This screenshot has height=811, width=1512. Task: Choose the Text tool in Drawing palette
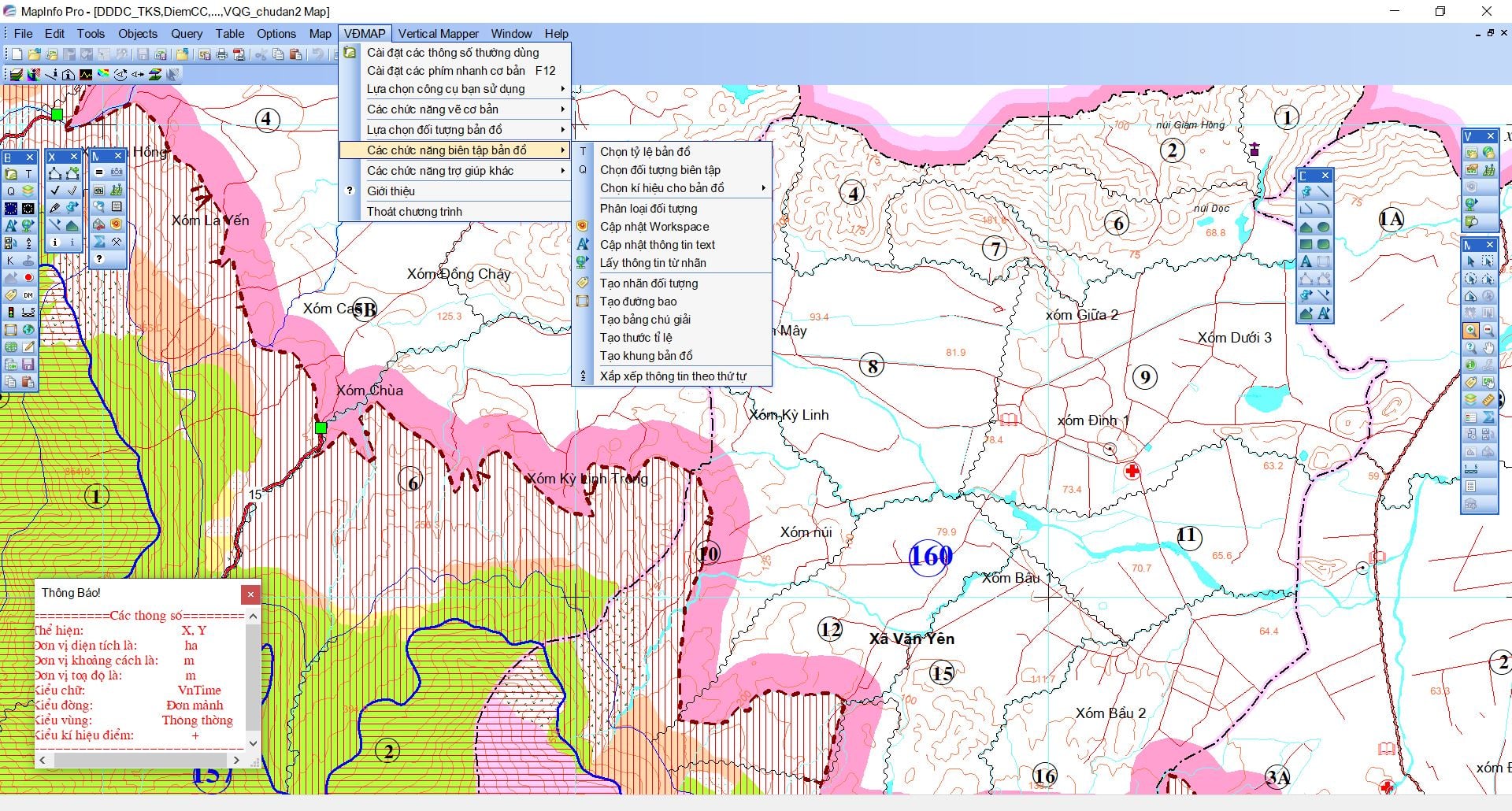1306,261
